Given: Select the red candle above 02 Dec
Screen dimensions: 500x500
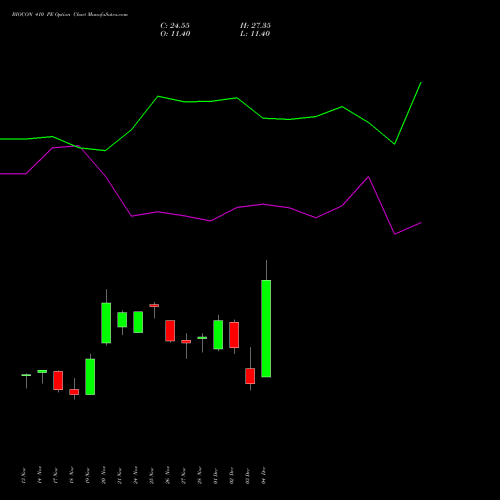Looking at the screenshot, I should coord(234,335).
